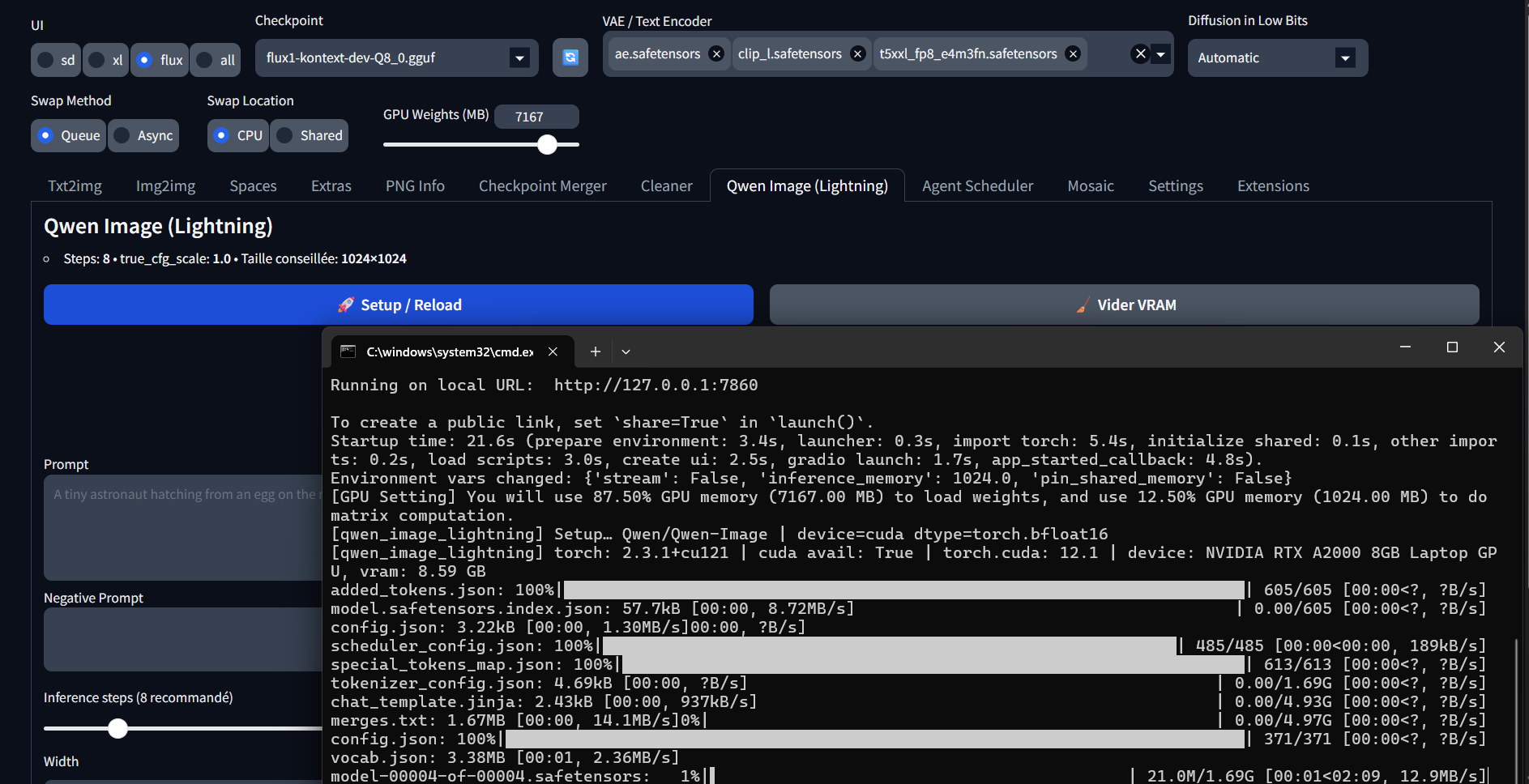
Task: Select the sd UI radio option
Action: point(56,60)
